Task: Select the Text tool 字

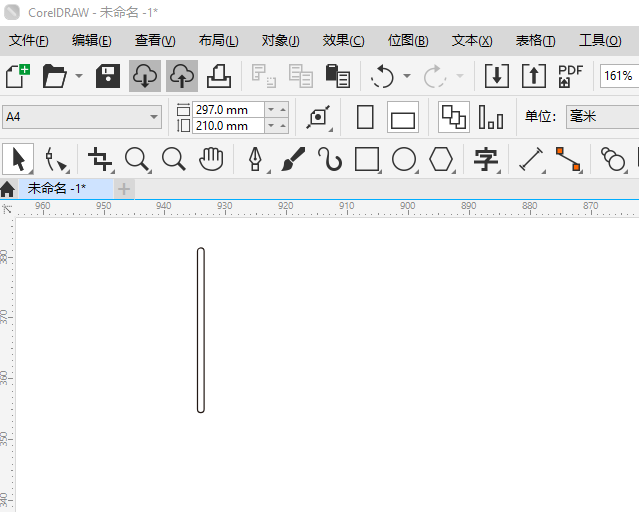Action: (x=486, y=159)
